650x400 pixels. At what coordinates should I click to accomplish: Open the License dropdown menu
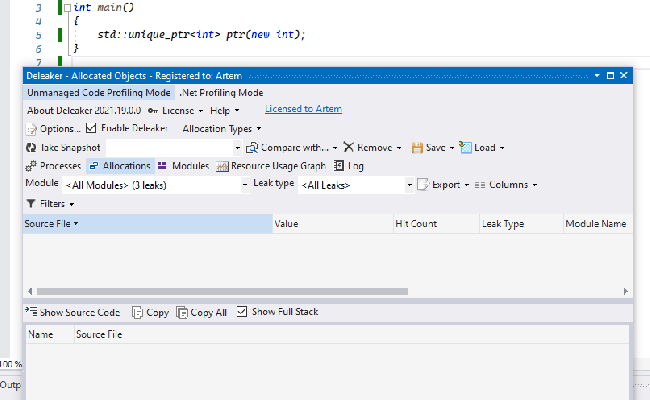[x=201, y=111]
